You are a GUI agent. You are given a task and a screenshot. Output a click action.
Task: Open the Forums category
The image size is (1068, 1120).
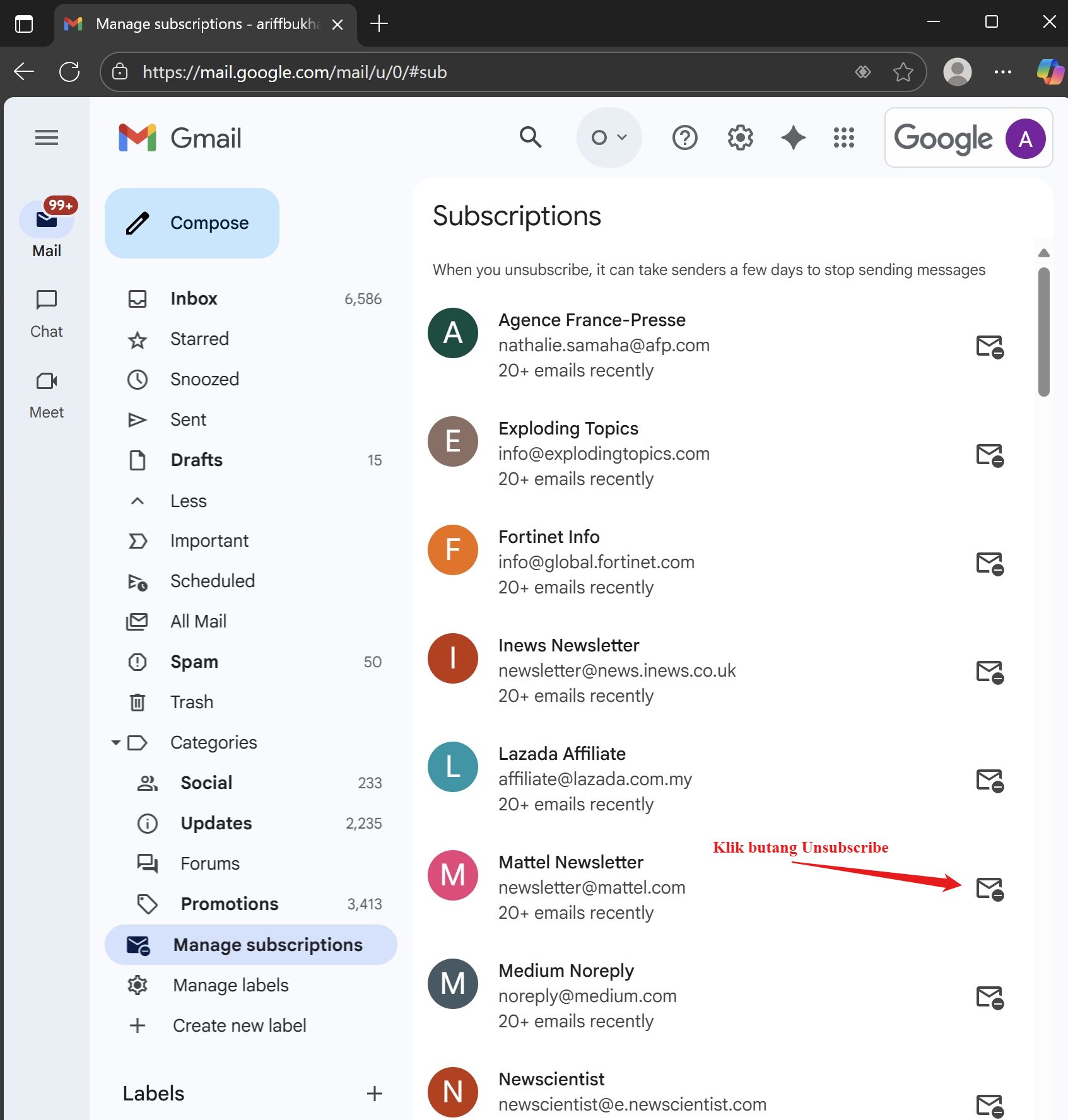(251, 863)
